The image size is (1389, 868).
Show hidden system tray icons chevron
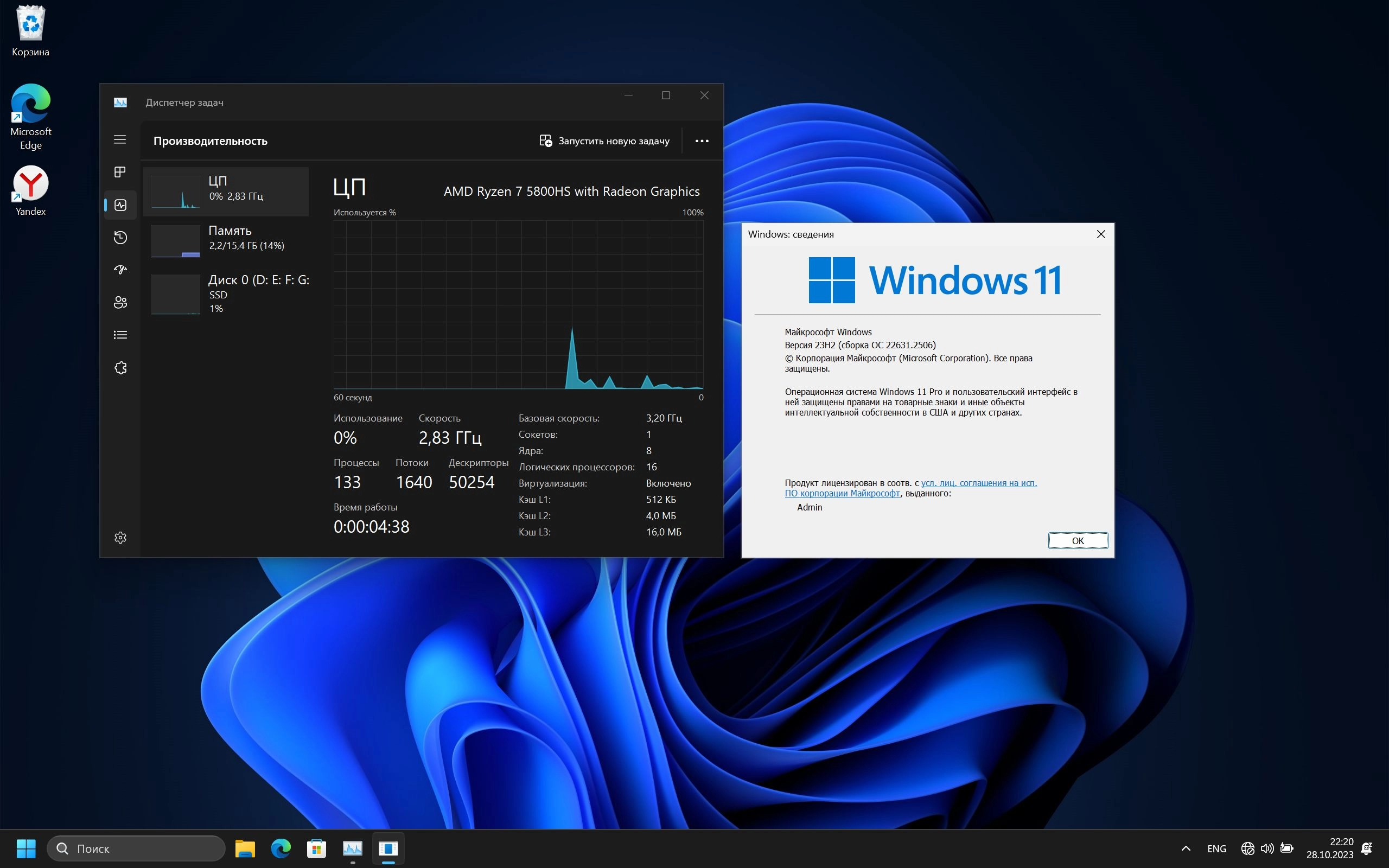tap(1186, 848)
